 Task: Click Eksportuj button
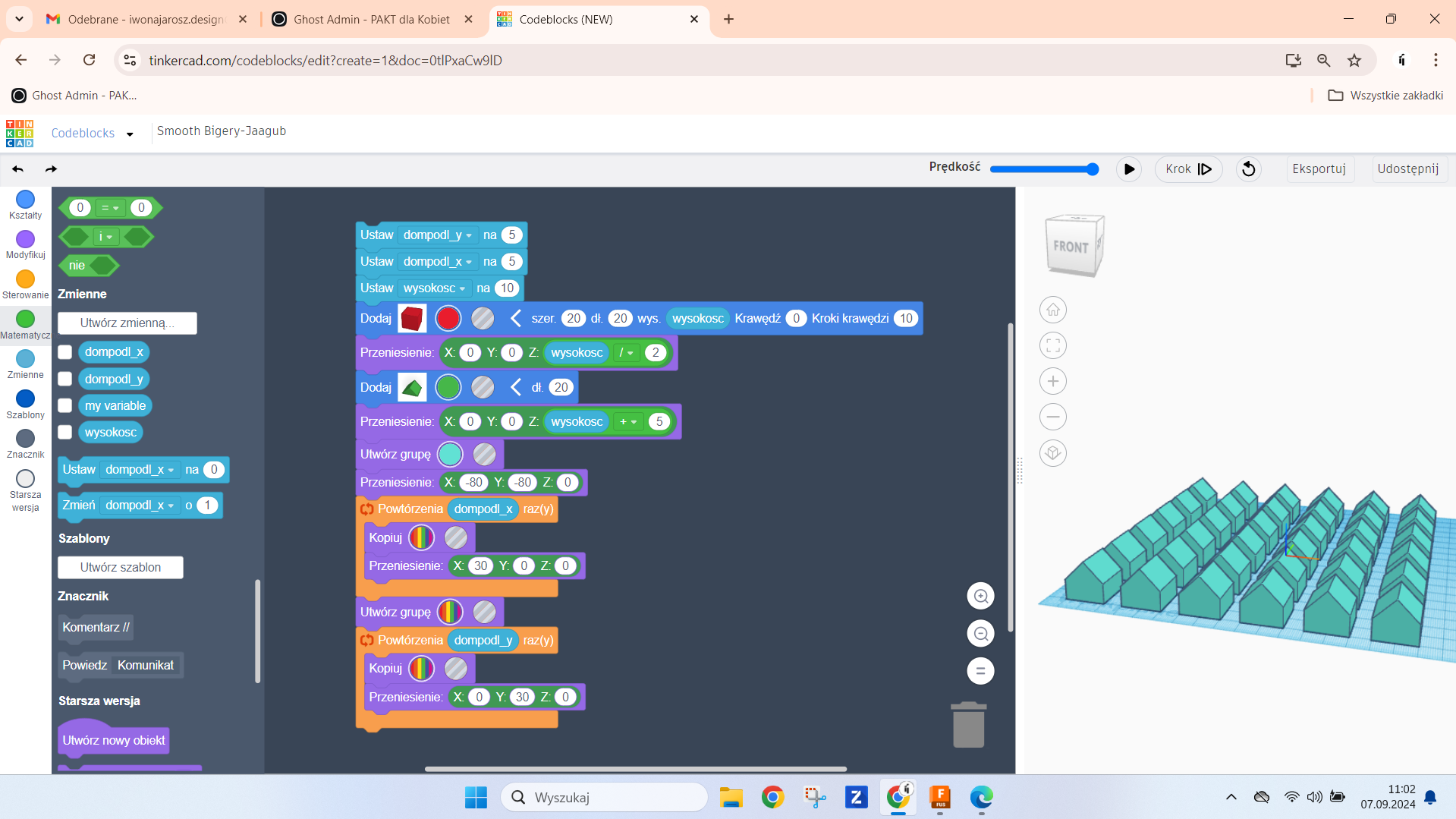tap(1319, 169)
